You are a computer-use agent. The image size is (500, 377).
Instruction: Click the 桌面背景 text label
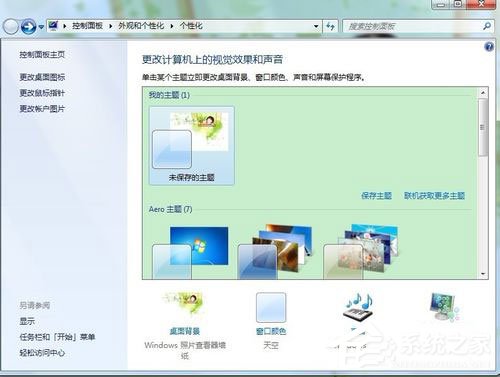click(184, 331)
